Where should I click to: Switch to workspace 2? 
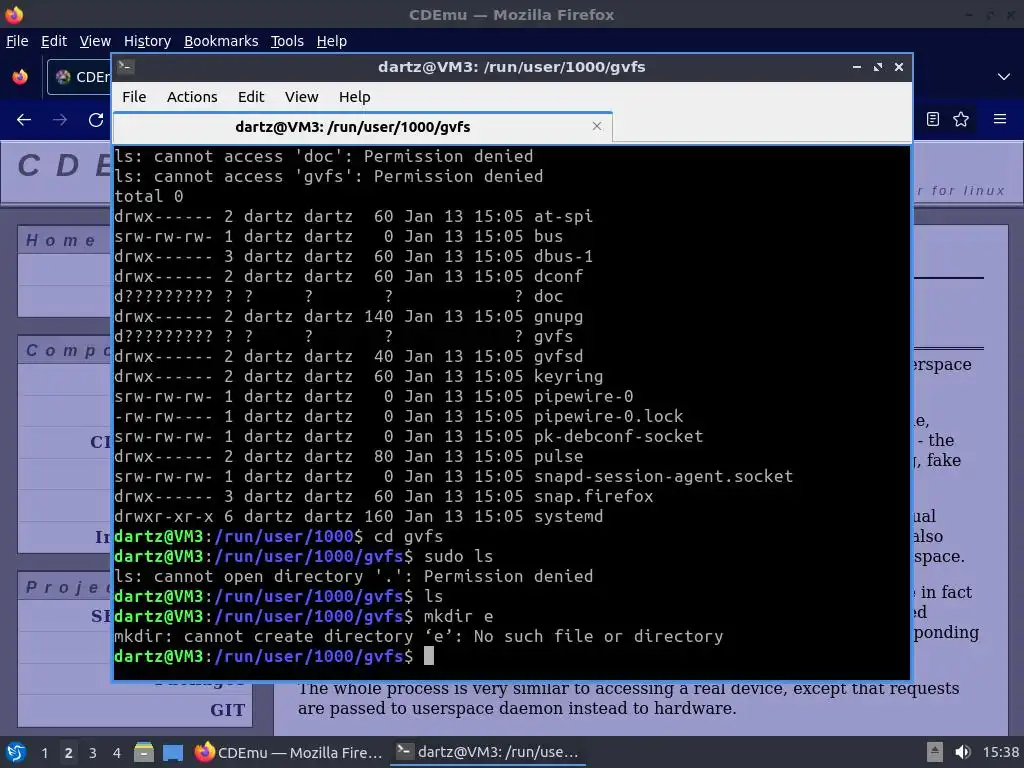tap(69, 753)
